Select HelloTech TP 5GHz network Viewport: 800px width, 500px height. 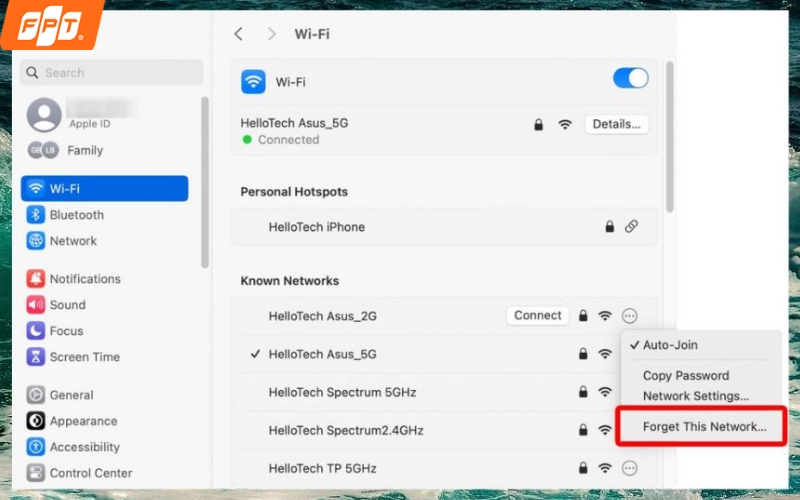444,468
